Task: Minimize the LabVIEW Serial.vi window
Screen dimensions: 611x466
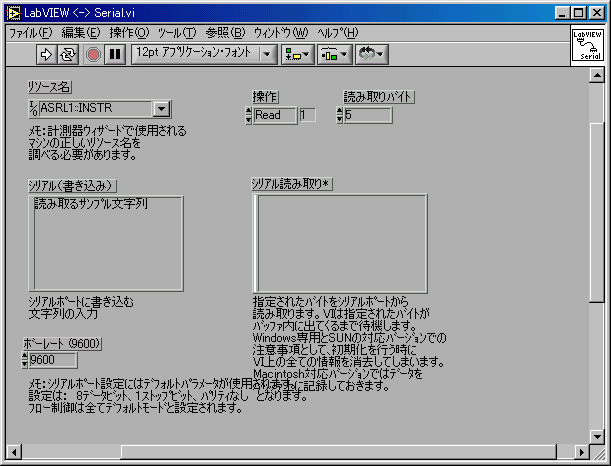Action: click(562, 13)
